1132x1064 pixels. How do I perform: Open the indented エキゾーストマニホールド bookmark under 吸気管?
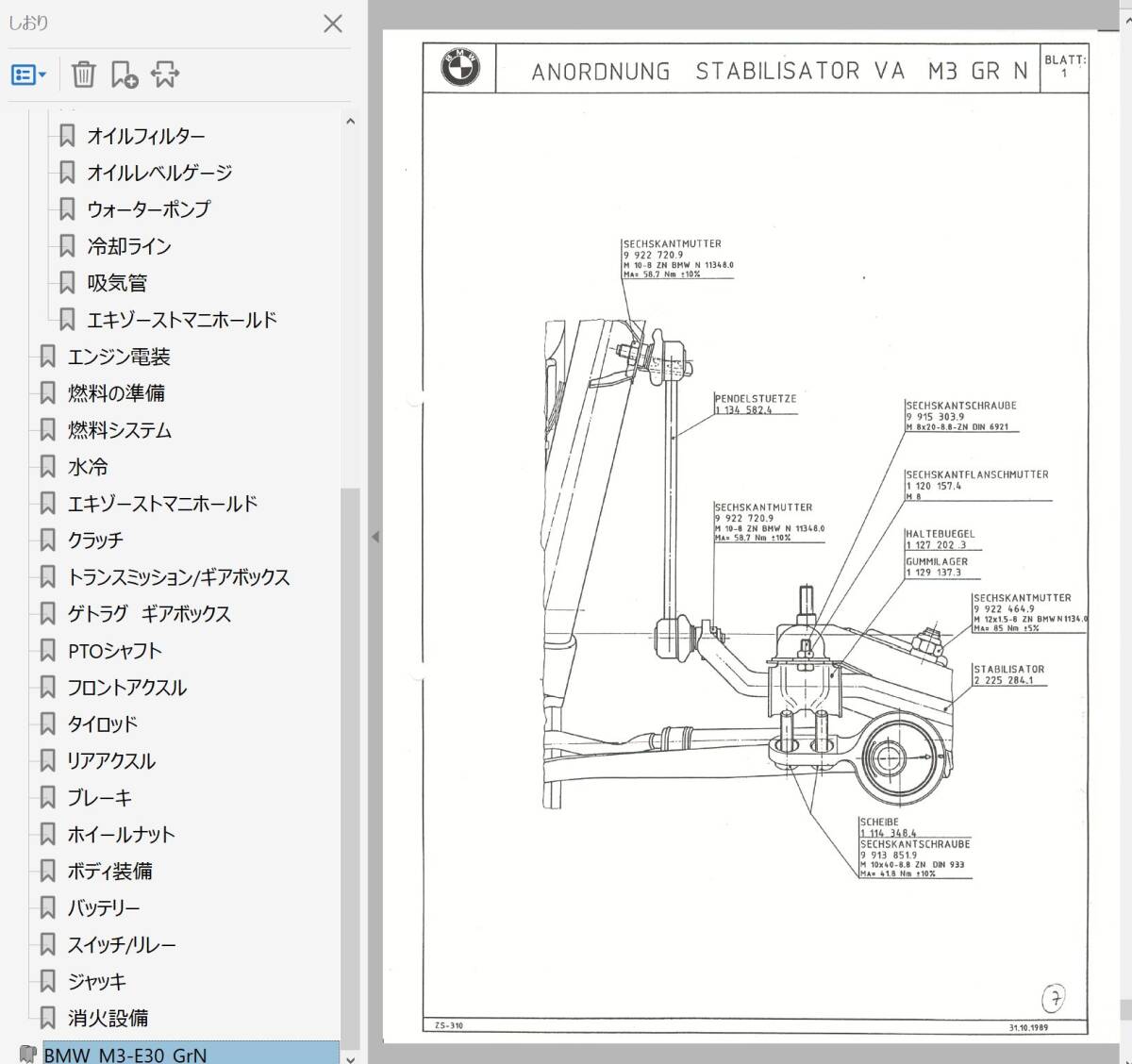point(182,320)
